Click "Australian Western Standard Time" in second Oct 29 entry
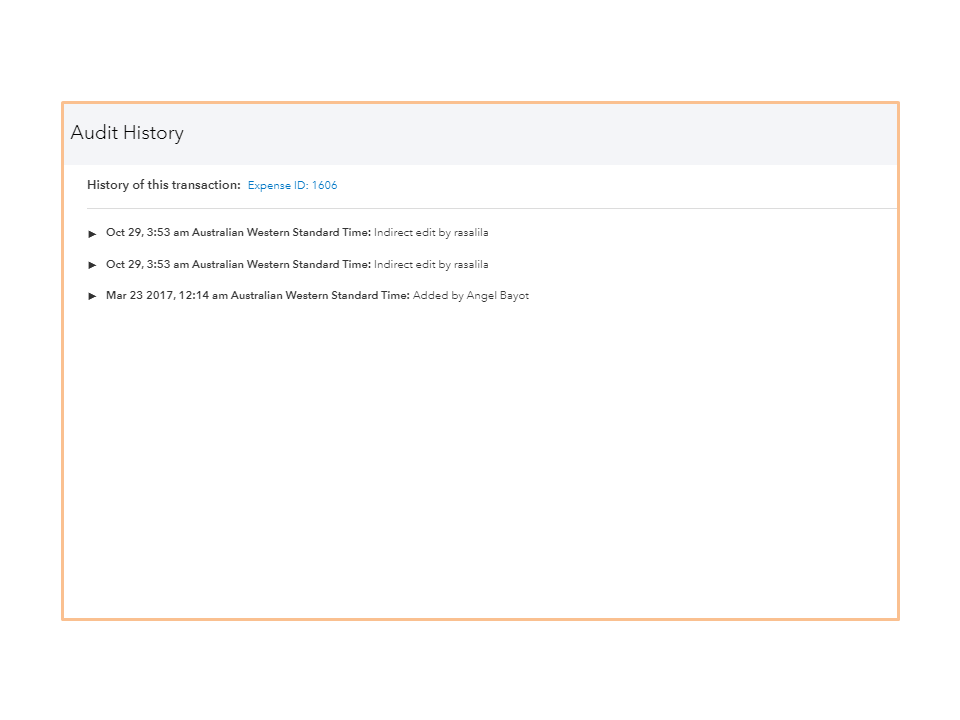This screenshot has height=720, width=960. point(281,265)
